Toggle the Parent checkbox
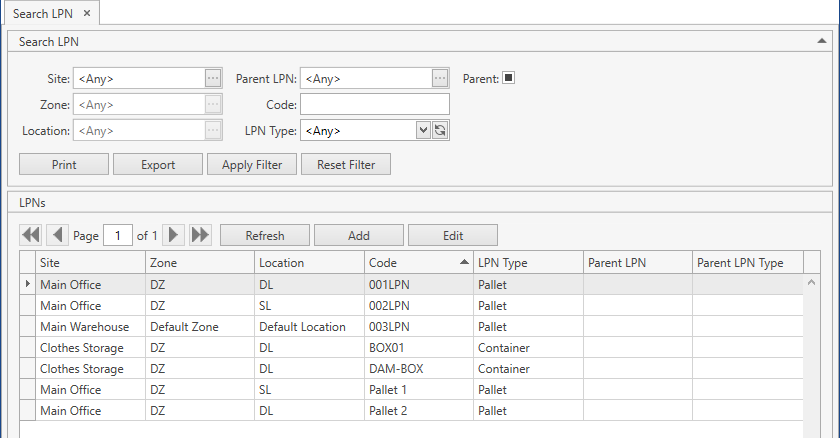The image size is (840, 438). [508, 78]
